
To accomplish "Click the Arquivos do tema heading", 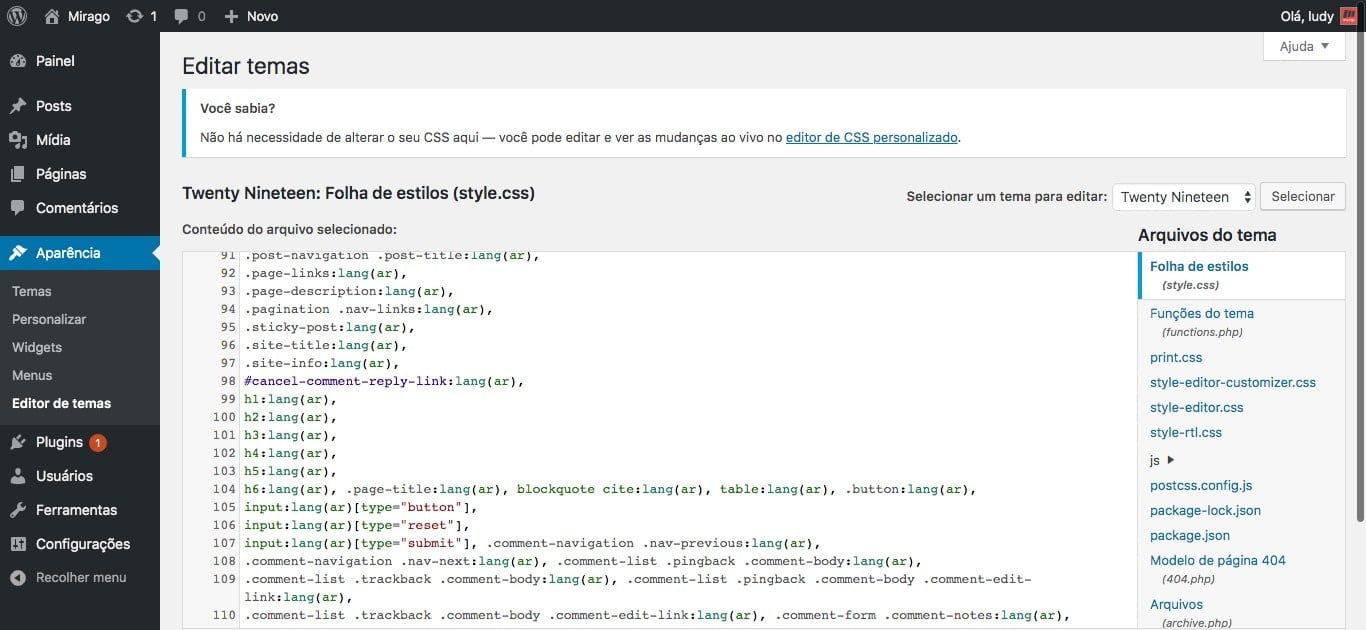I will pyautogui.click(x=1207, y=235).
